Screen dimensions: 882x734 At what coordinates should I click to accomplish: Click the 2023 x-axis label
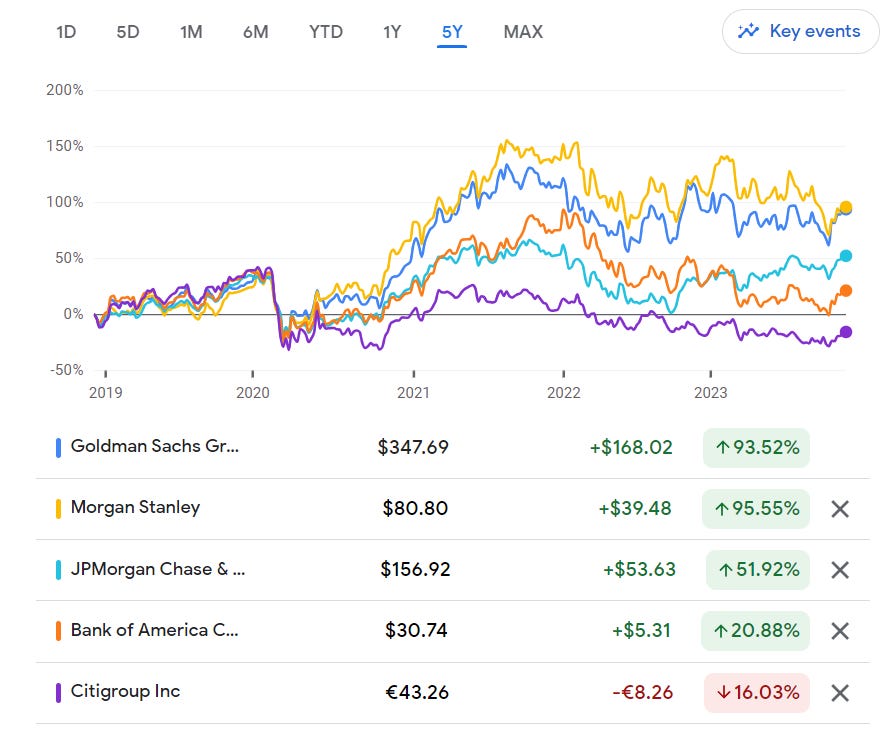point(710,393)
